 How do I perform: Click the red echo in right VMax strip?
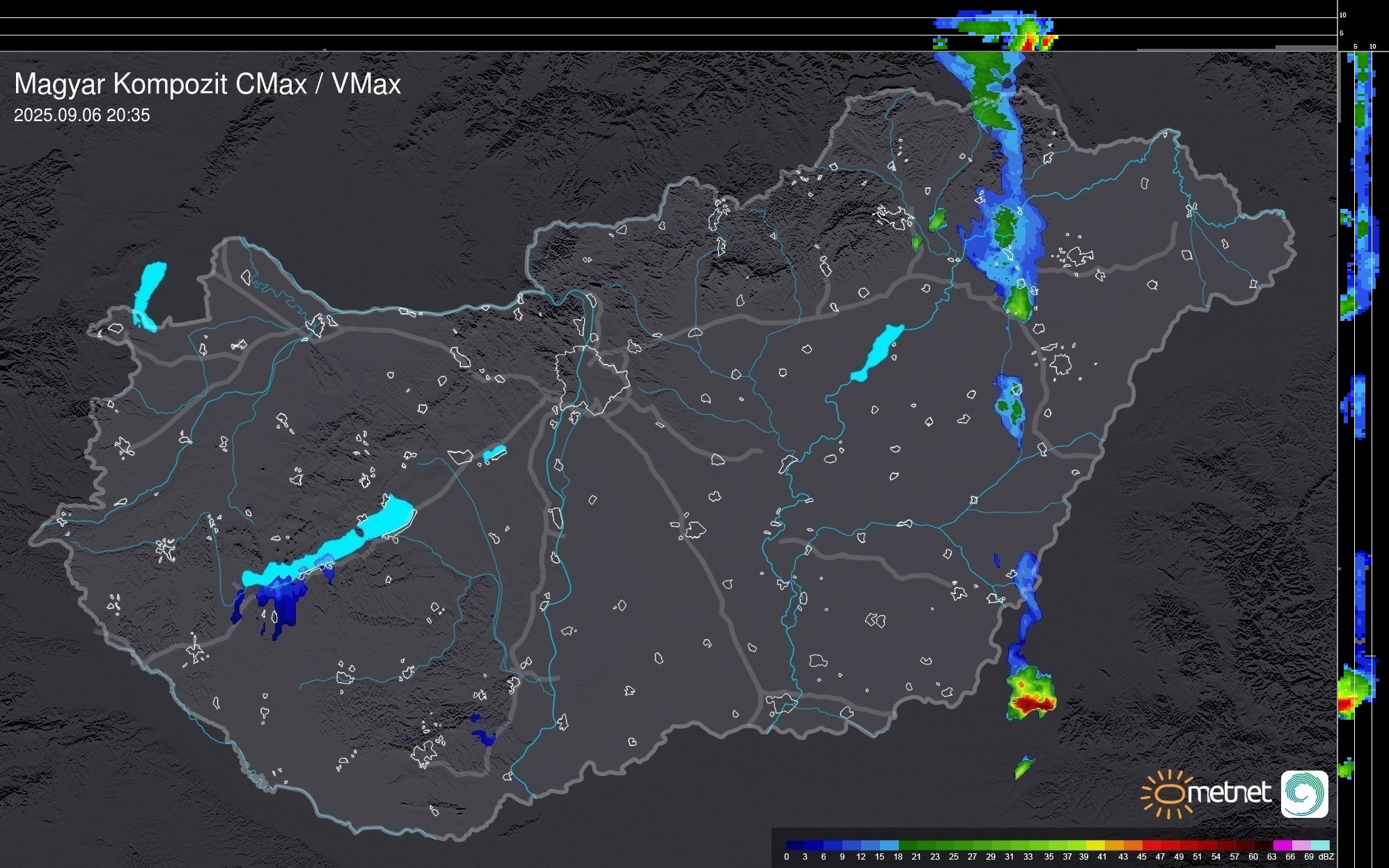pyautogui.click(x=1345, y=704)
